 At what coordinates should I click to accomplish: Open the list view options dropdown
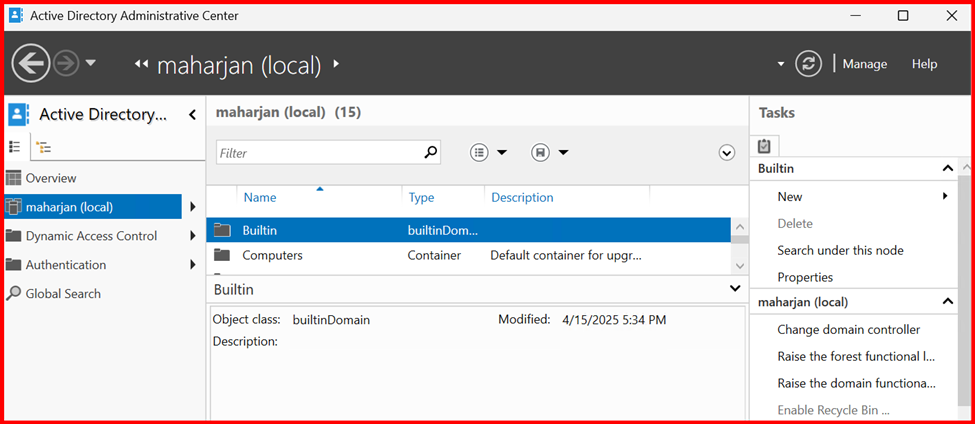point(489,152)
